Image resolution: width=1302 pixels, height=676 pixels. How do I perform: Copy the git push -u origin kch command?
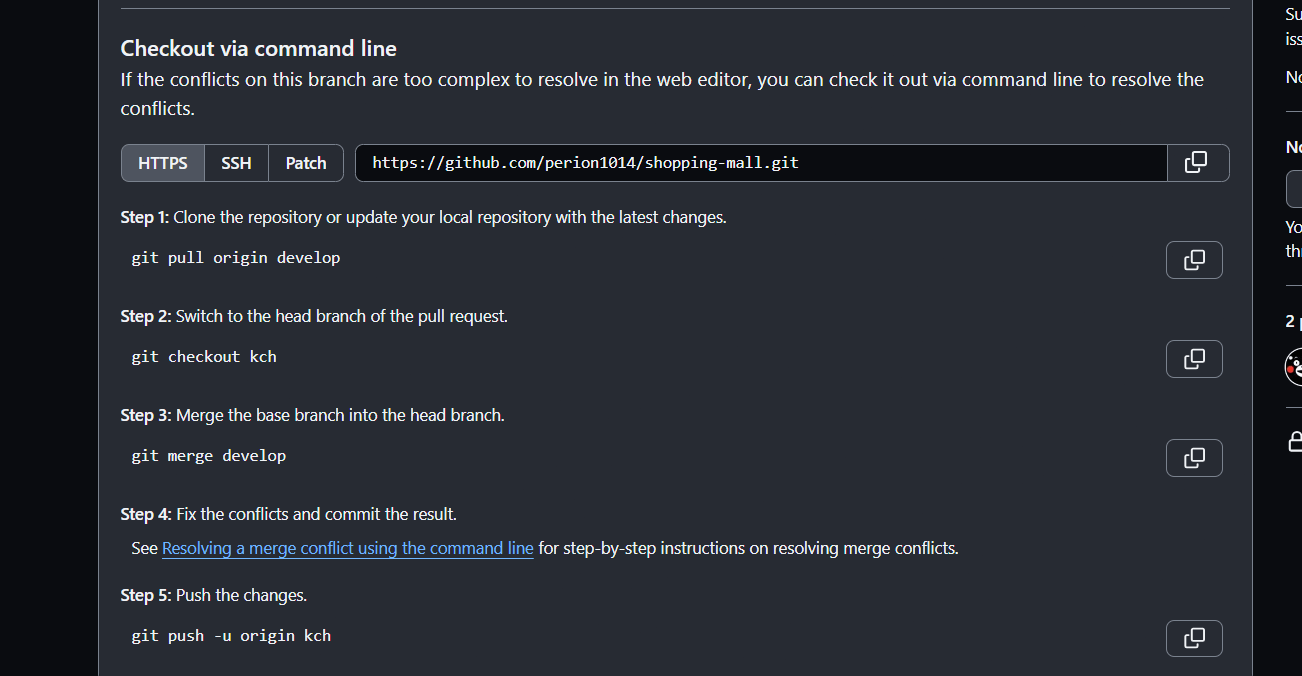(1194, 638)
